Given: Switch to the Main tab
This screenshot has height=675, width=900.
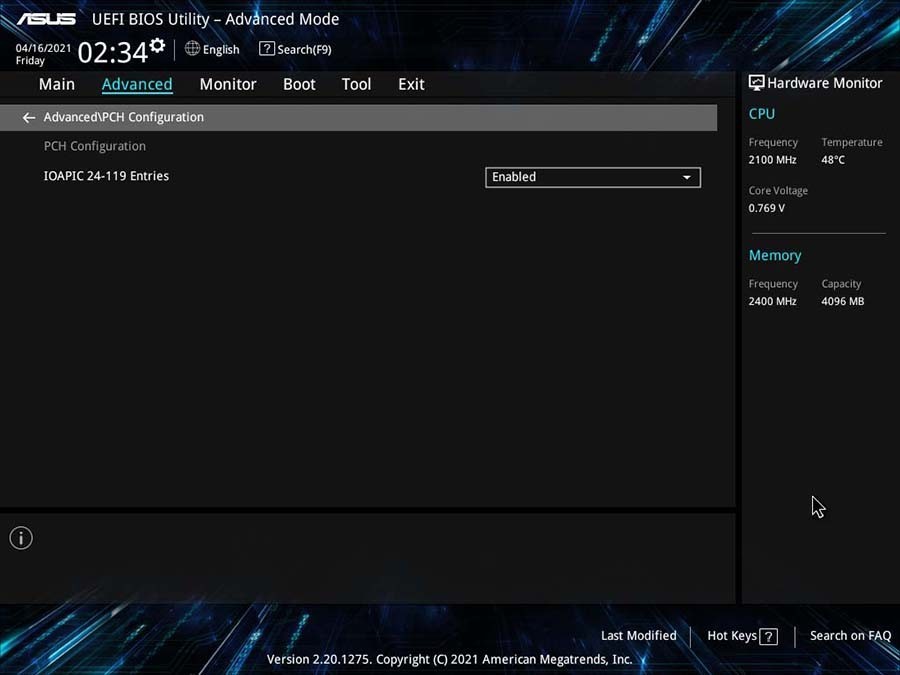Looking at the screenshot, I should pyautogui.click(x=57, y=84).
